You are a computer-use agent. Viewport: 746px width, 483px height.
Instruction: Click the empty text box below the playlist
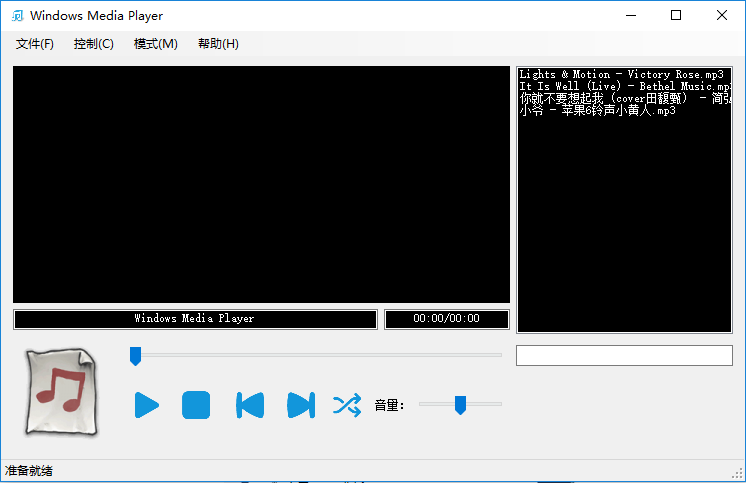pos(624,355)
